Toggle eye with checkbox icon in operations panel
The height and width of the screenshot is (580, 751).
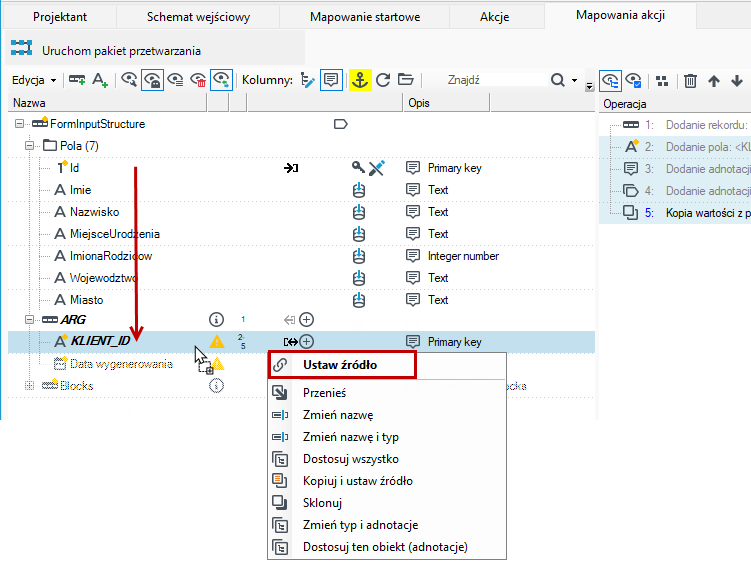[x=634, y=80]
